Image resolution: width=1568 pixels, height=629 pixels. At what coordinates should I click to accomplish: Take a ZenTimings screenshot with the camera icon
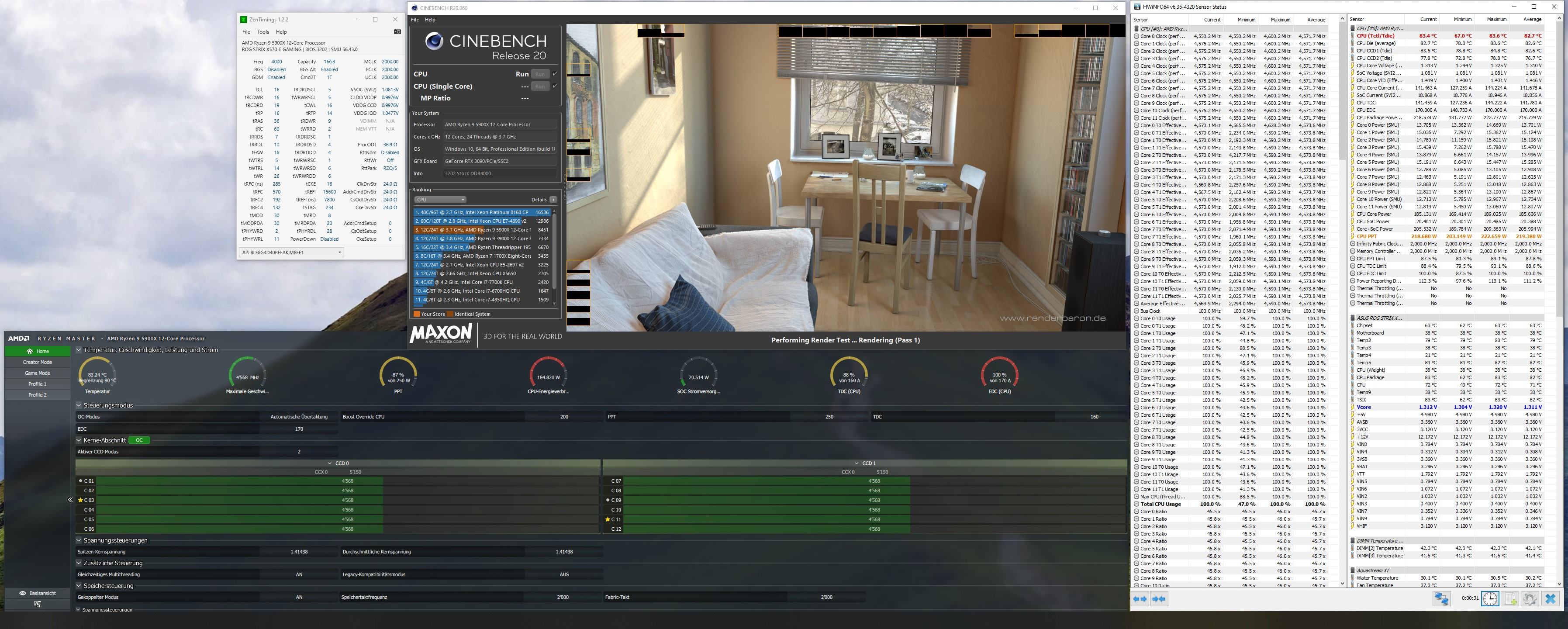(x=397, y=31)
